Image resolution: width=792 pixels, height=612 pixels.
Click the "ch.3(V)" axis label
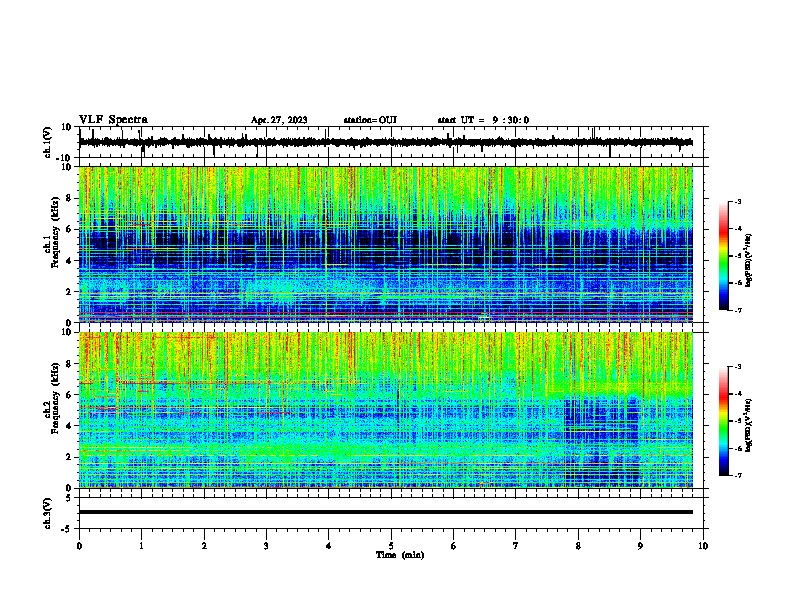[x=48, y=513]
